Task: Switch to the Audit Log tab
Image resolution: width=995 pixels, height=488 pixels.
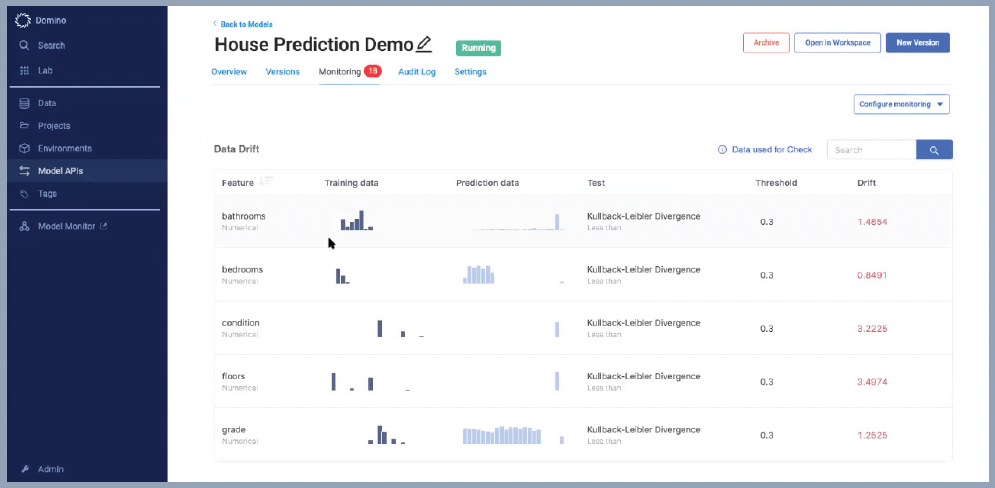Action: [x=417, y=72]
